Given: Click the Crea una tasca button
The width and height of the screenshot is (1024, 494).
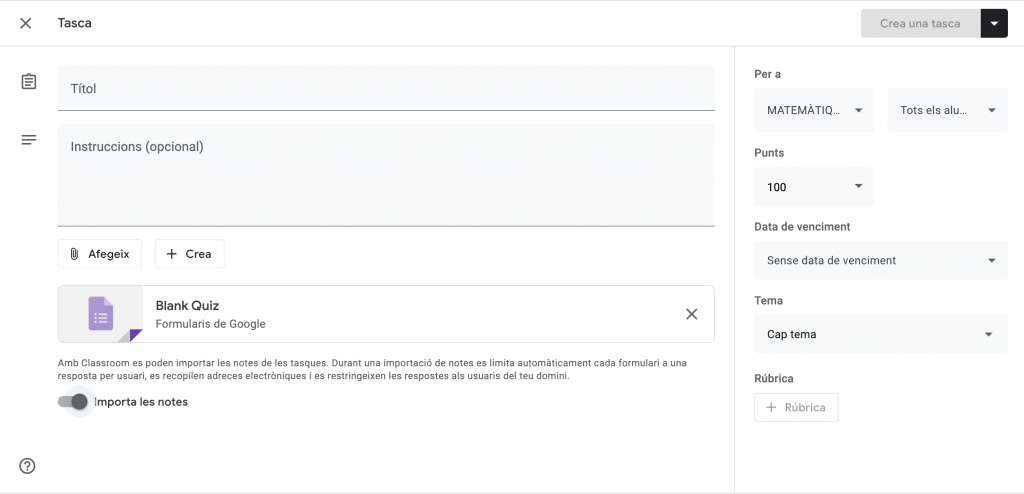Looking at the screenshot, I should tap(920, 24).
